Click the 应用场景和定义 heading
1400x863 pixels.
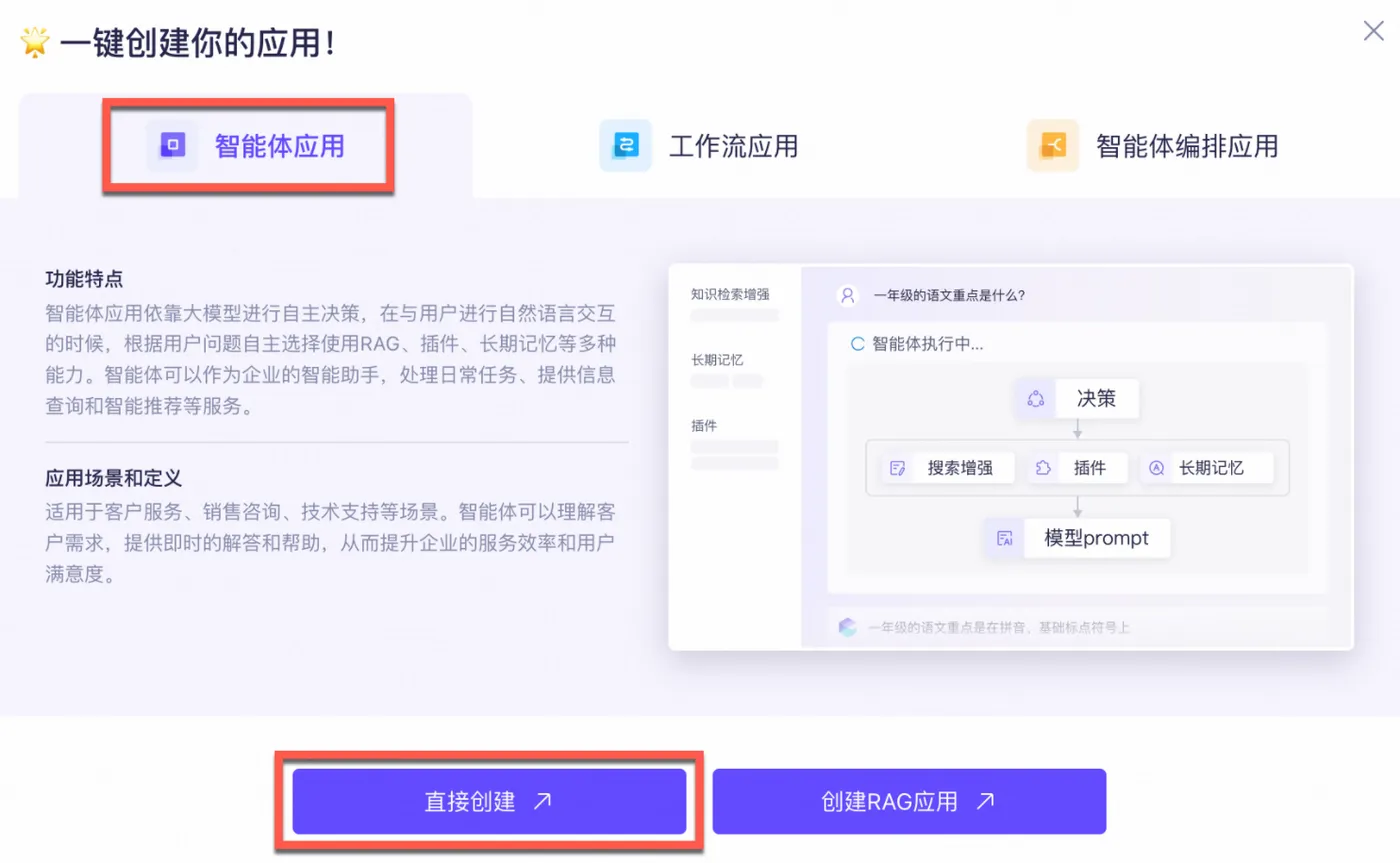tap(113, 478)
